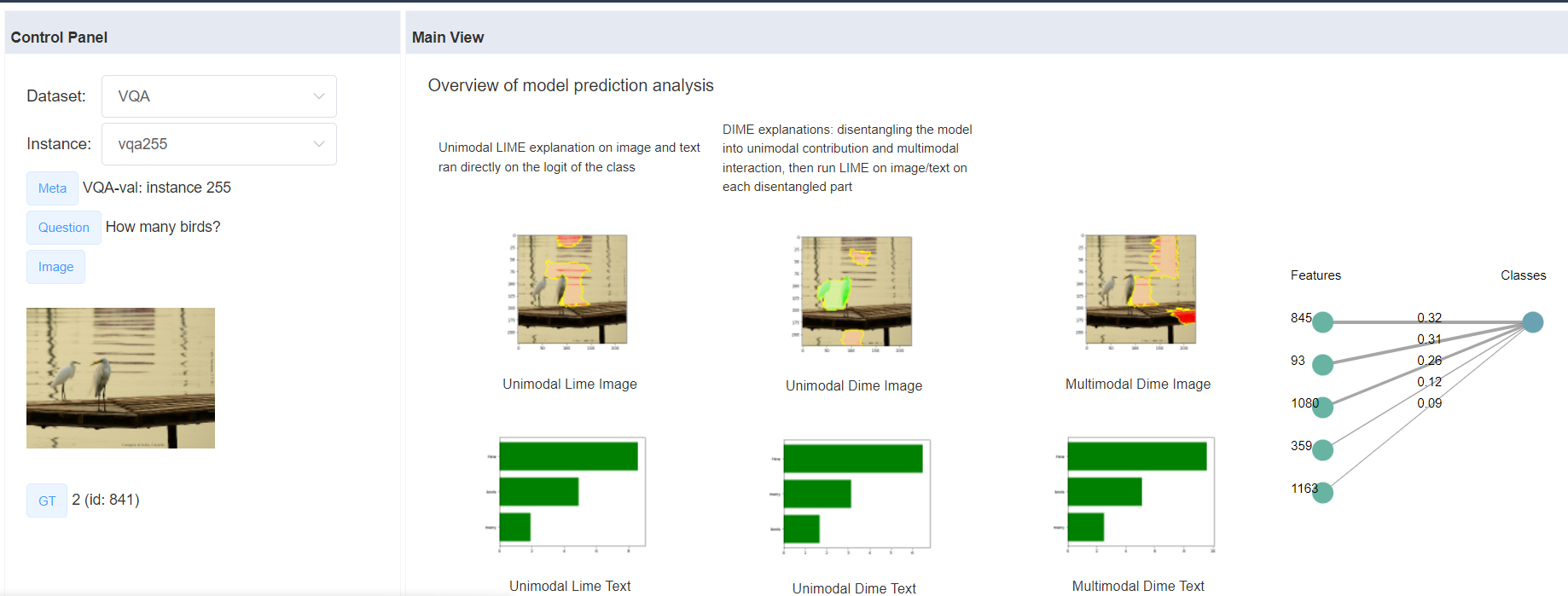This screenshot has width=1568, height=596.
Task: Click the Unimodal Lime Text bar chart
Action: pyautogui.click(x=569, y=495)
